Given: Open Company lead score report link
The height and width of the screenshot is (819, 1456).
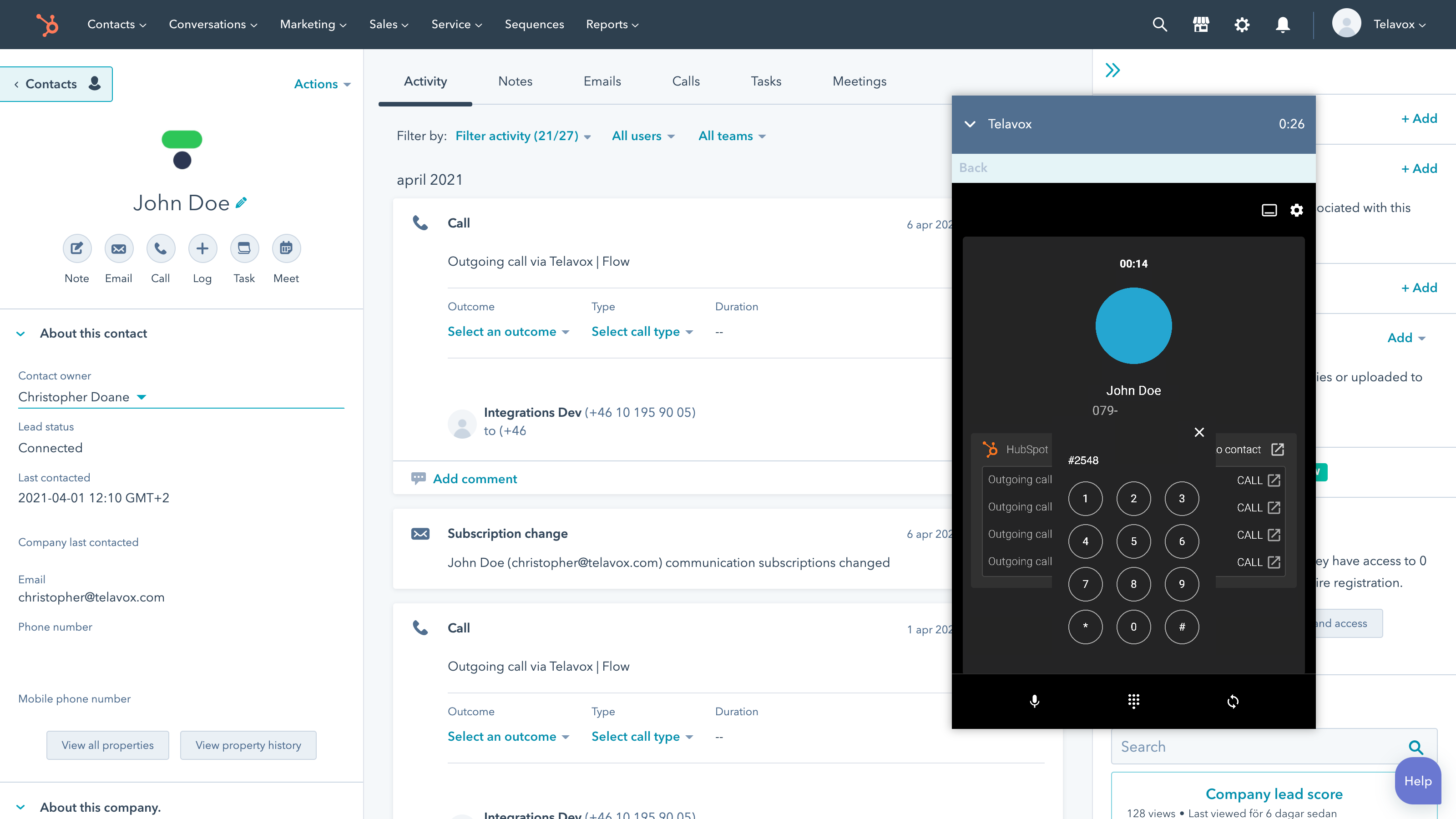Looking at the screenshot, I should [x=1274, y=794].
